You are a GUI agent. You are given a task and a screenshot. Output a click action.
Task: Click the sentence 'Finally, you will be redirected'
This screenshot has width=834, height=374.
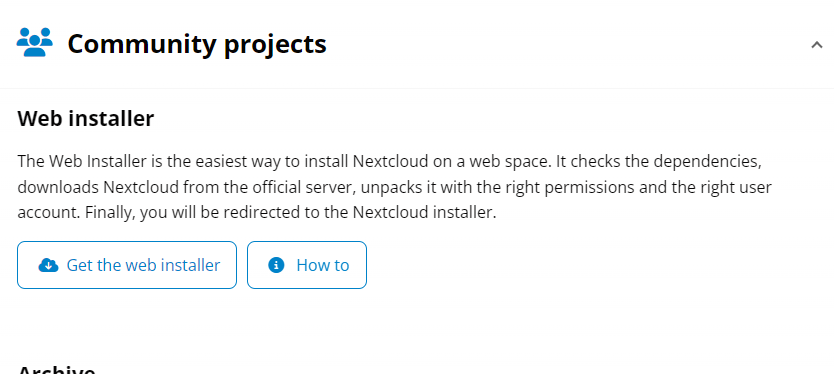pyautogui.click(x=290, y=213)
